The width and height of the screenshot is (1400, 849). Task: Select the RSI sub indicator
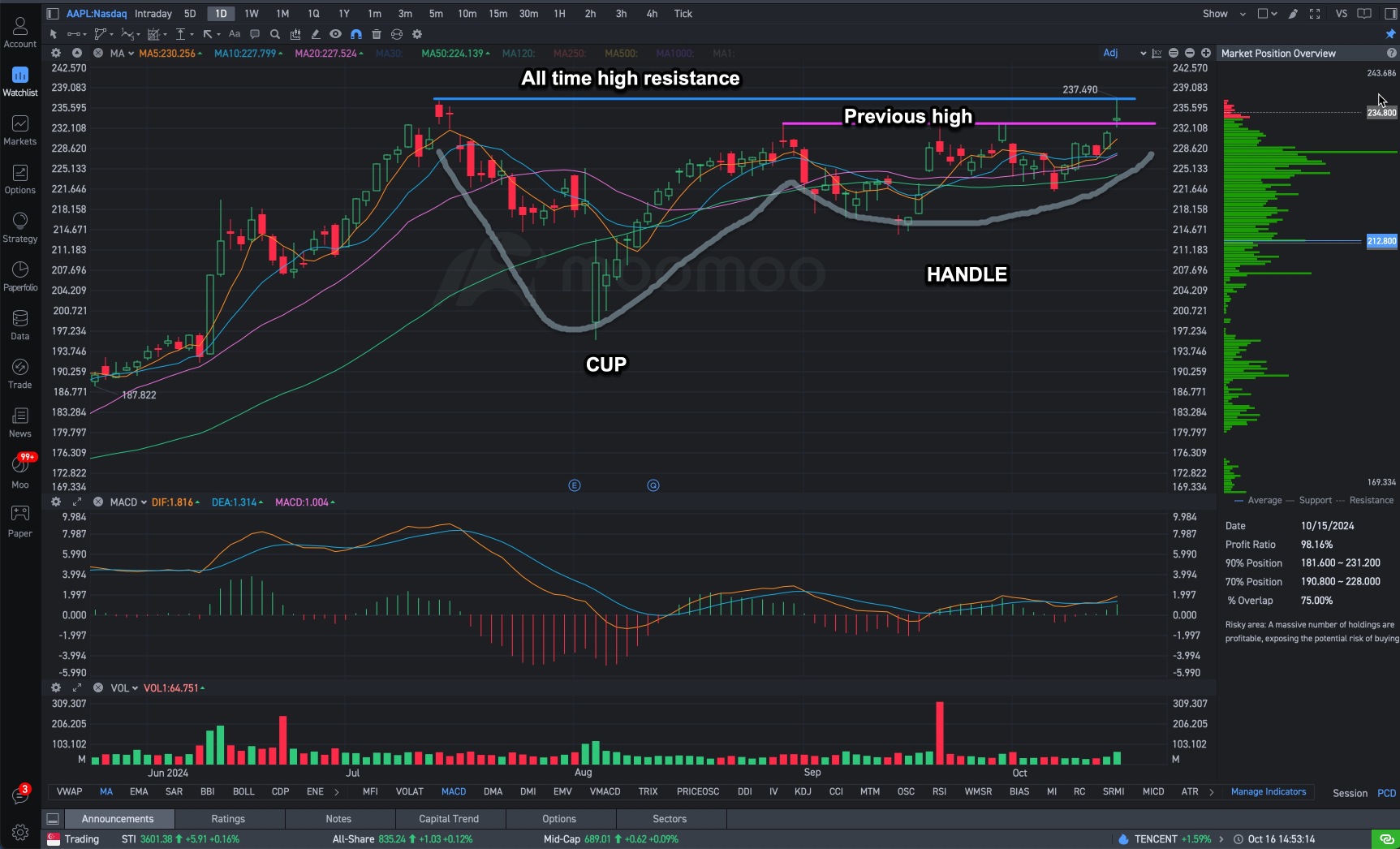[939, 791]
